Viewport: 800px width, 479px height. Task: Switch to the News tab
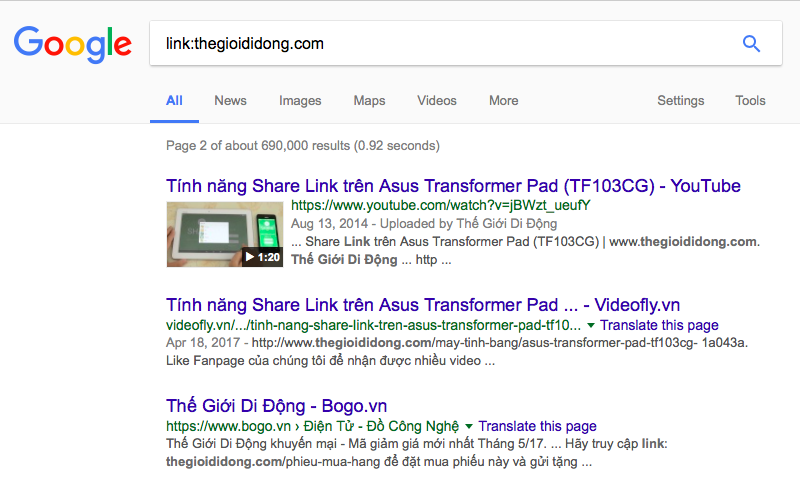230,100
